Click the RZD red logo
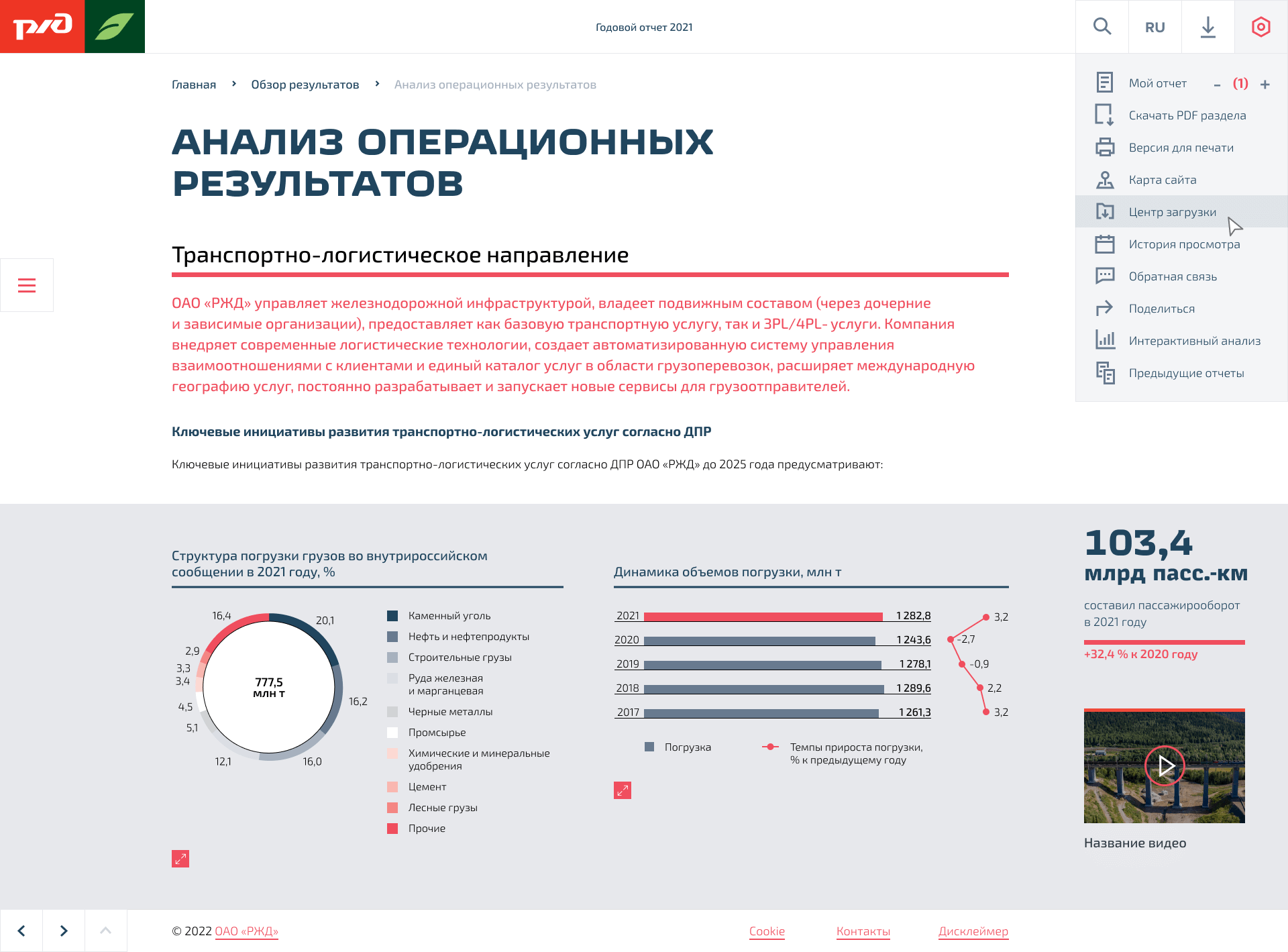The width and height of the screenshot is (1288, 952). (42, 26)
